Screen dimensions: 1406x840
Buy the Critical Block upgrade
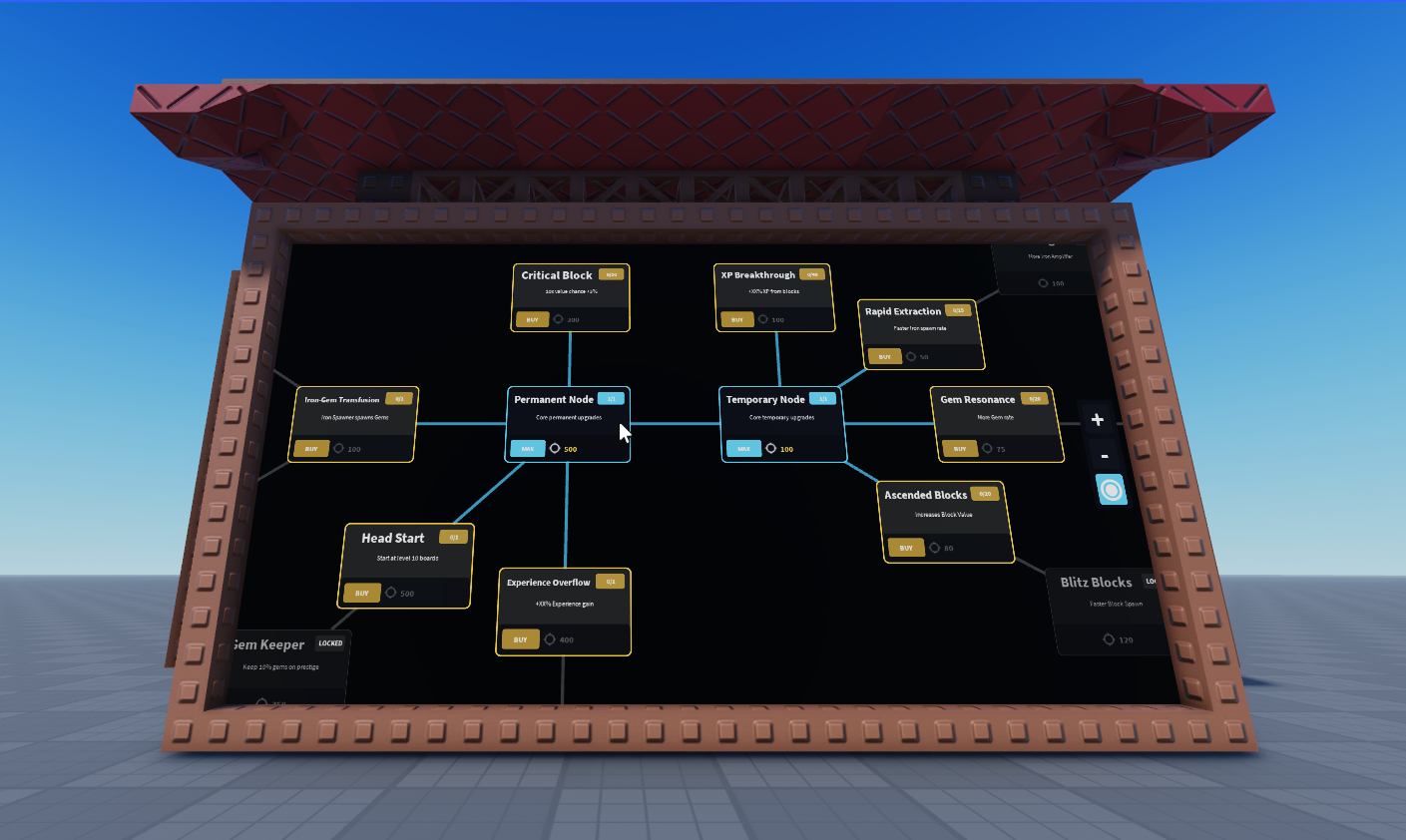coord(532,320)
